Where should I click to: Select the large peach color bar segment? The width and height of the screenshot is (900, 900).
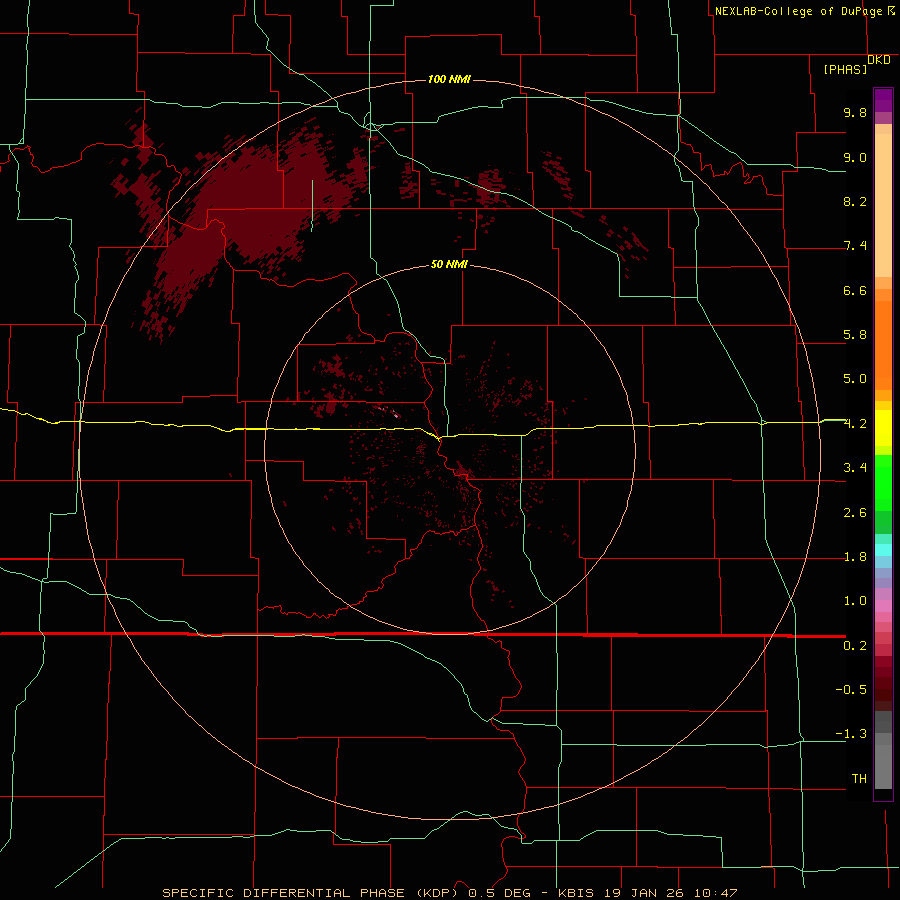pyautogui.click(x=883, y=205)
